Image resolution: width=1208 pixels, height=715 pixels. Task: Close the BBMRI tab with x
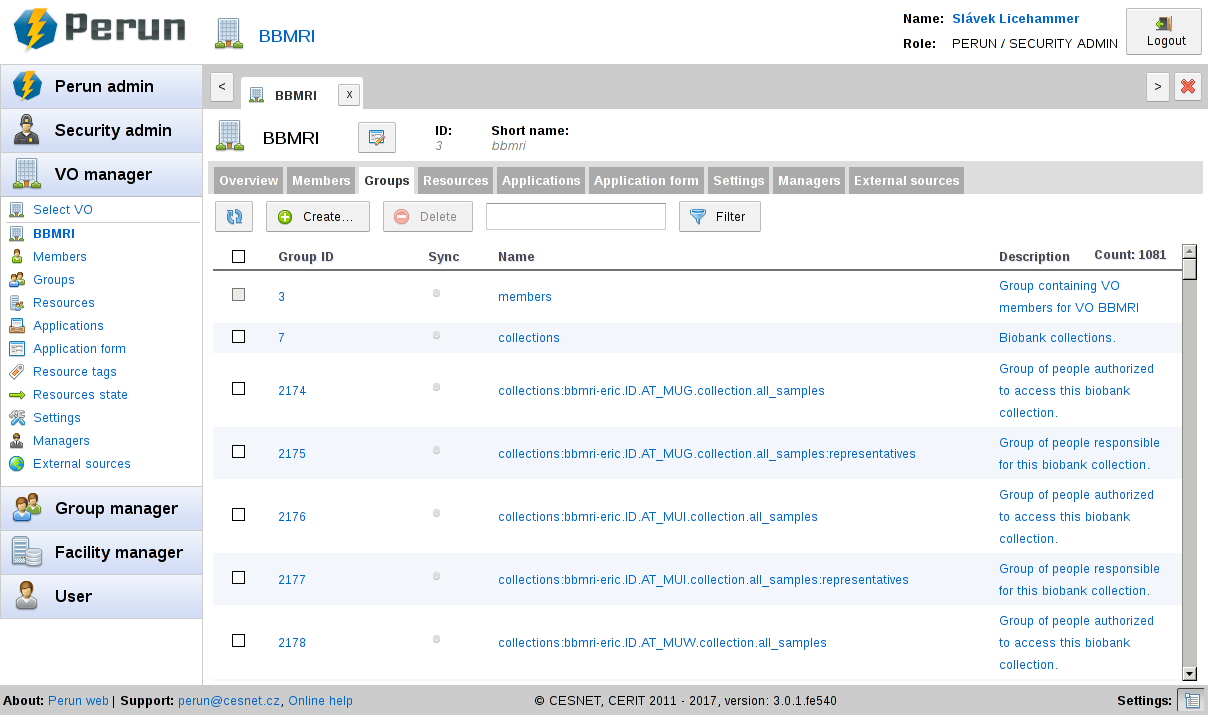[x=349, y=94]
